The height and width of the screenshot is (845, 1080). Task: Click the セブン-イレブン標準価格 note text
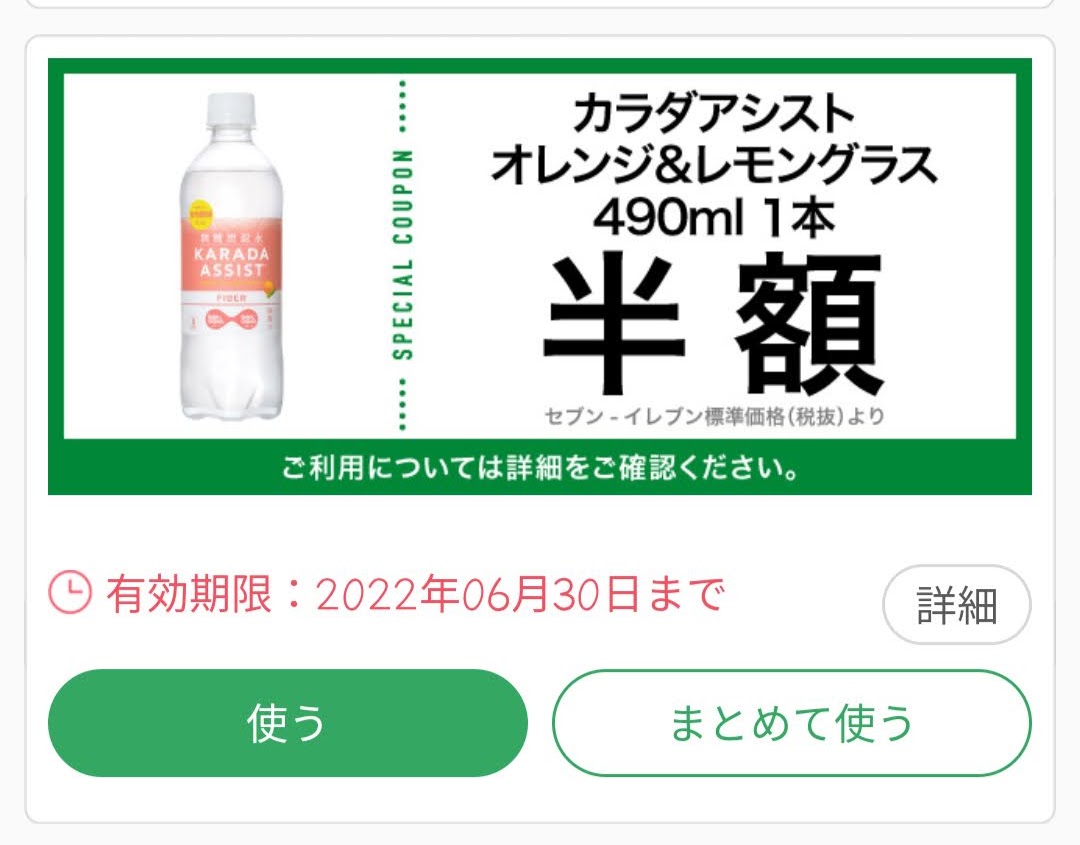pos(714,416)
